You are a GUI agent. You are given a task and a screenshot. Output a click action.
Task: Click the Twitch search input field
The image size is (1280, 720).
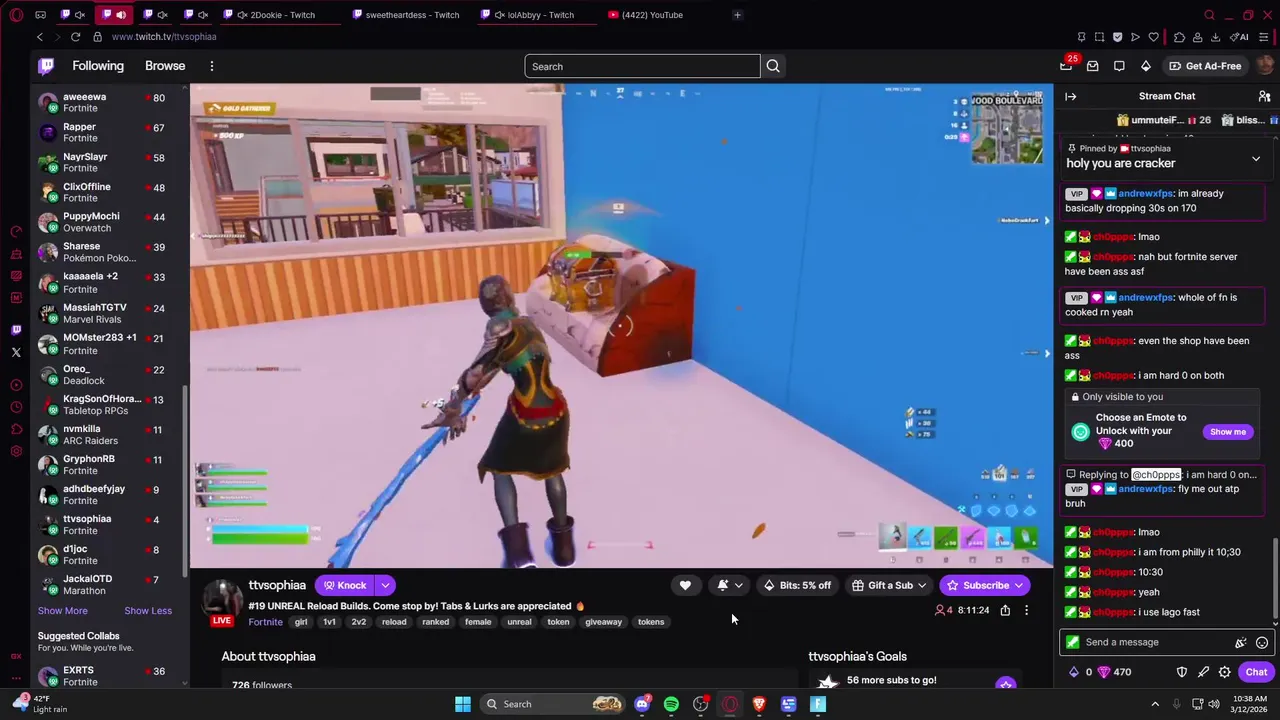point(642,66)
